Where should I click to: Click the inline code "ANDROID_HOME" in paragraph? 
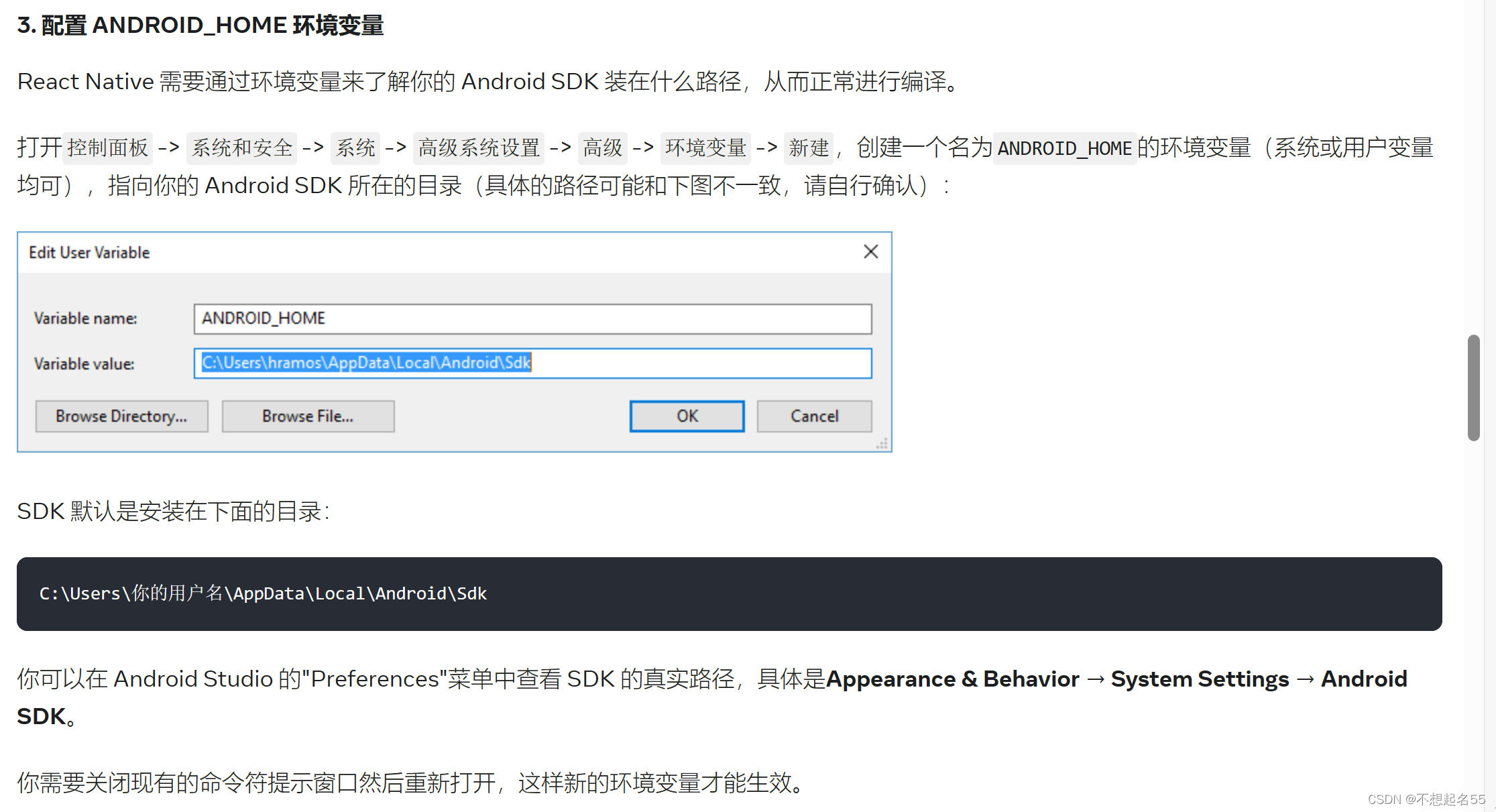pyautogui.click(x=1065, y=148)
